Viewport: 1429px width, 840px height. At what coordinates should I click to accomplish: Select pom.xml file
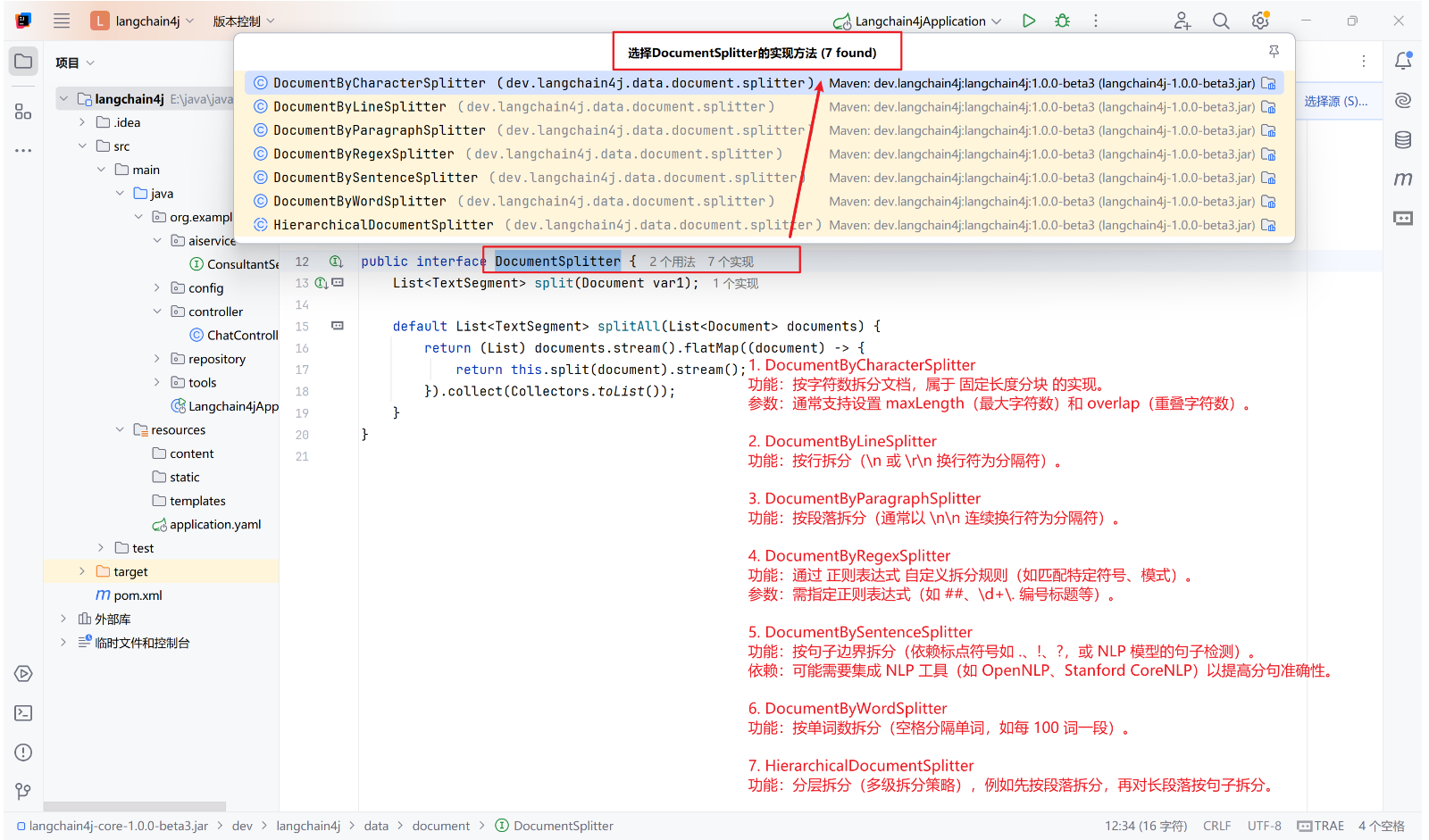click(130, 595)
